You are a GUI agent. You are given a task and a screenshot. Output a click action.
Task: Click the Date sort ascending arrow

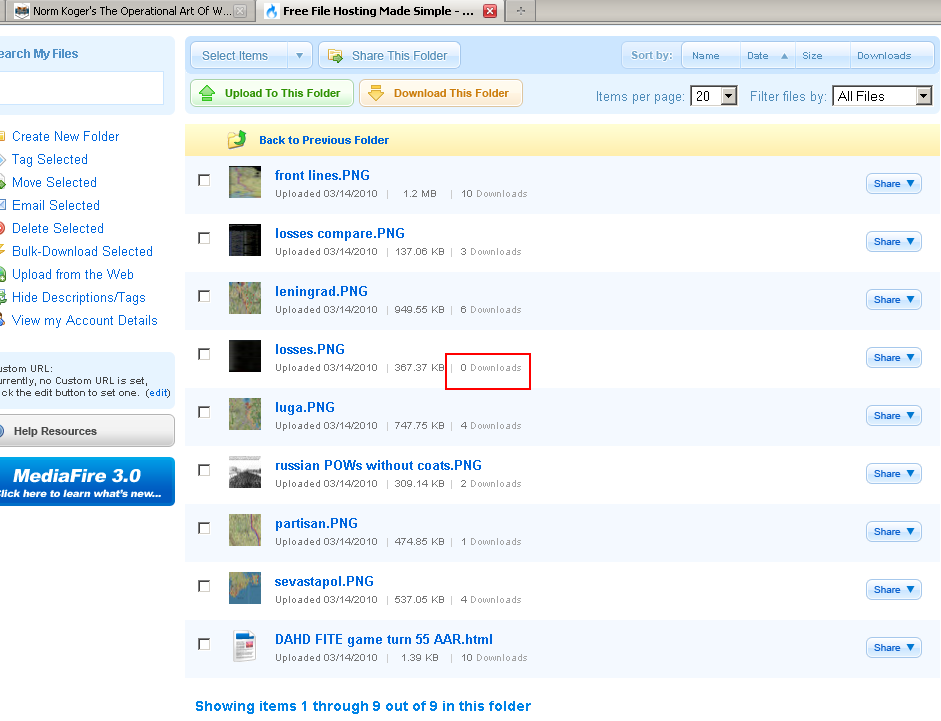(x=784, y=56)
